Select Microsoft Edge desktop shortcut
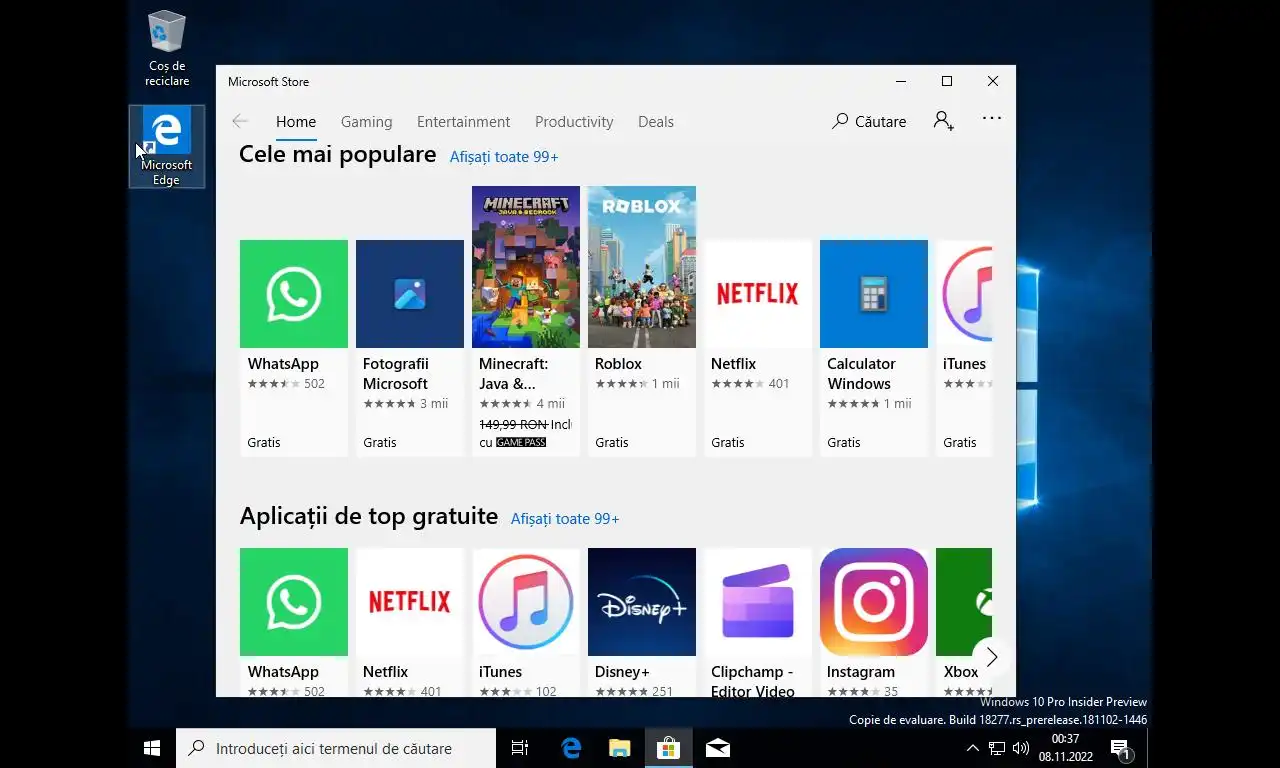 pyautogui.click(x=167, y=147)
